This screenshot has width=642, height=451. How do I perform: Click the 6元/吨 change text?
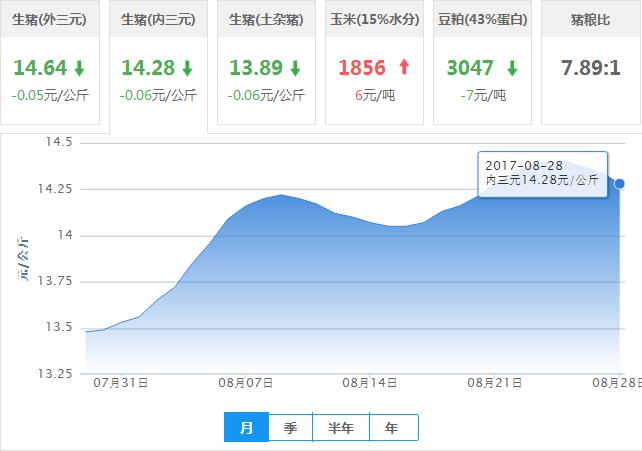(x=375, y=95)
